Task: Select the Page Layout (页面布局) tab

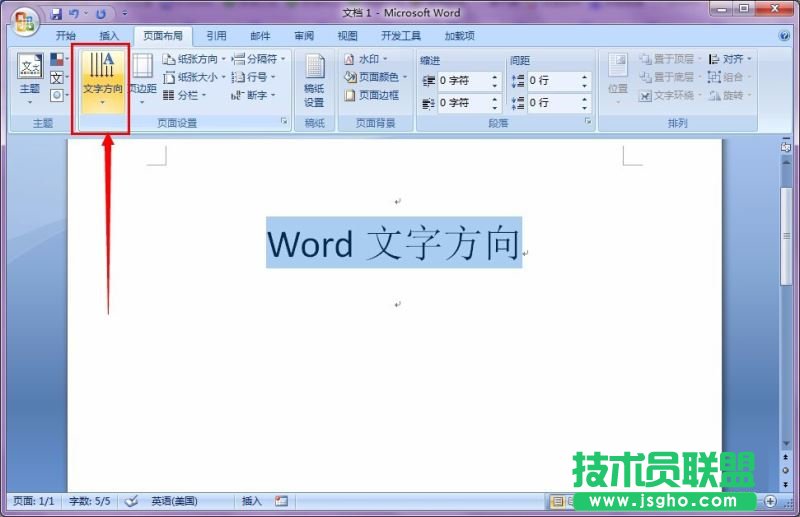Action: pos(163,36)
